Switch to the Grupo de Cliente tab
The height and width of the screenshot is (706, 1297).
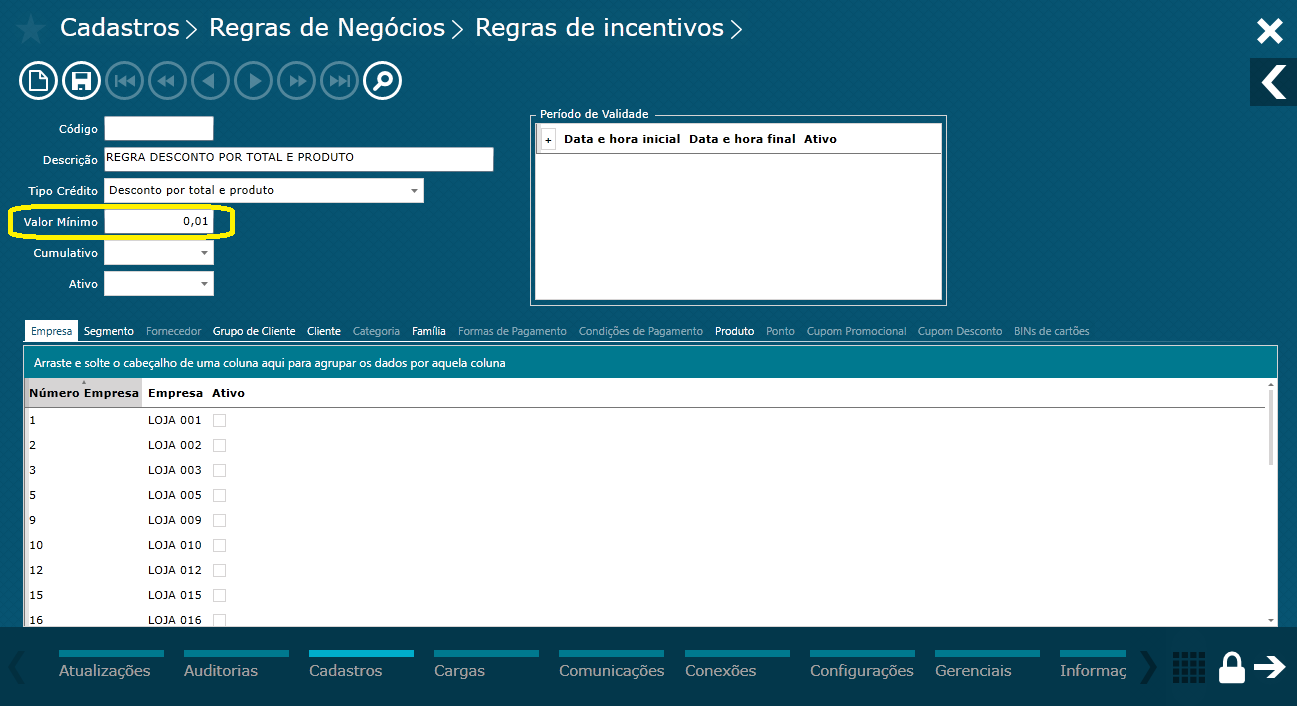click(x=254, y=331)
